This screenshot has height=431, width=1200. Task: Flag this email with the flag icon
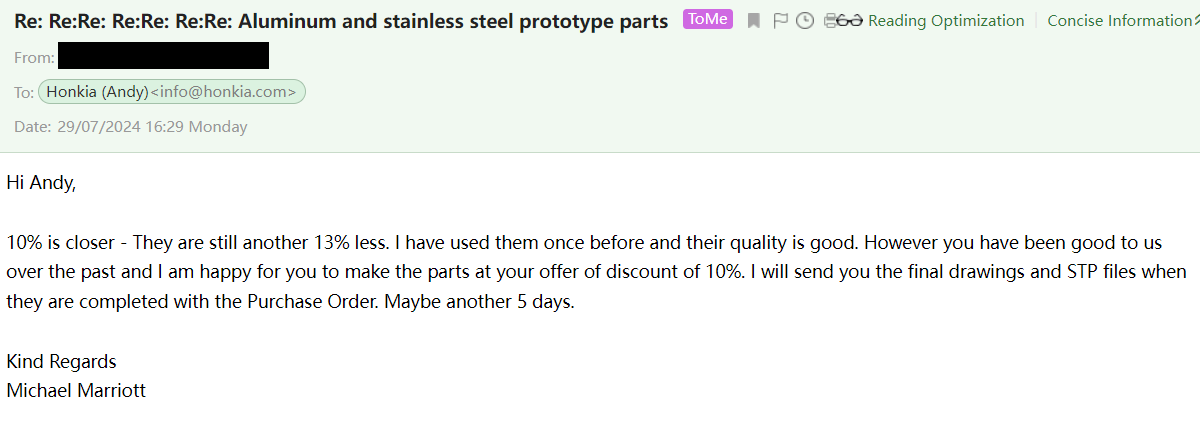pyautogui.click(x=780, y=20)
